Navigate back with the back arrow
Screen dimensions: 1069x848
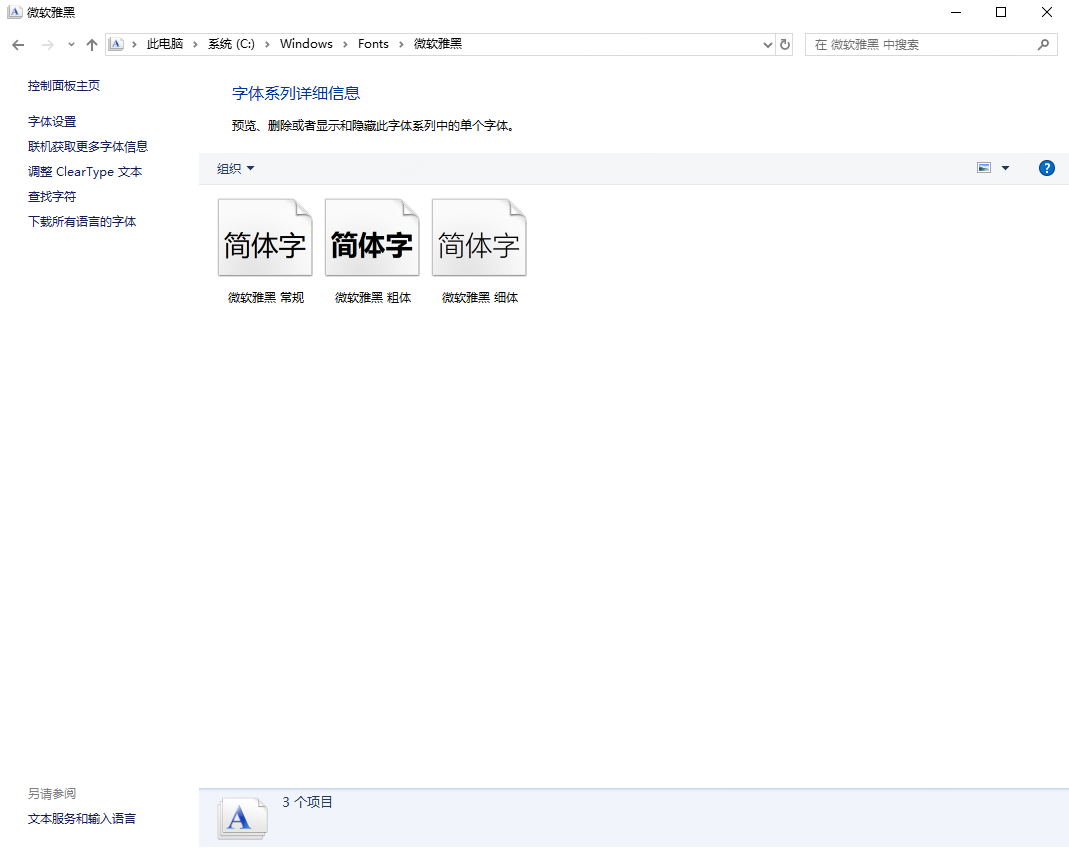[17, 44]
